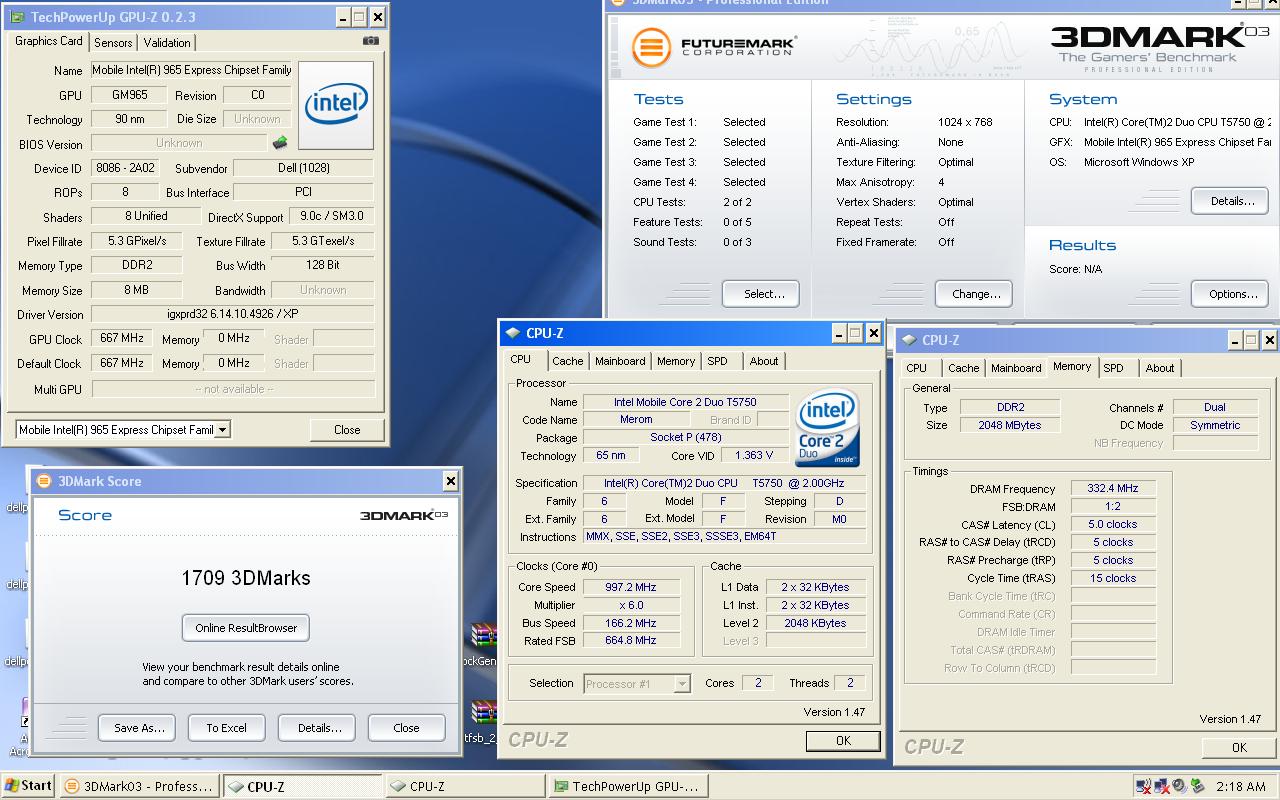
Task: Open the upper WinRAR archive on desktop
Action: (x=485, y=637)
